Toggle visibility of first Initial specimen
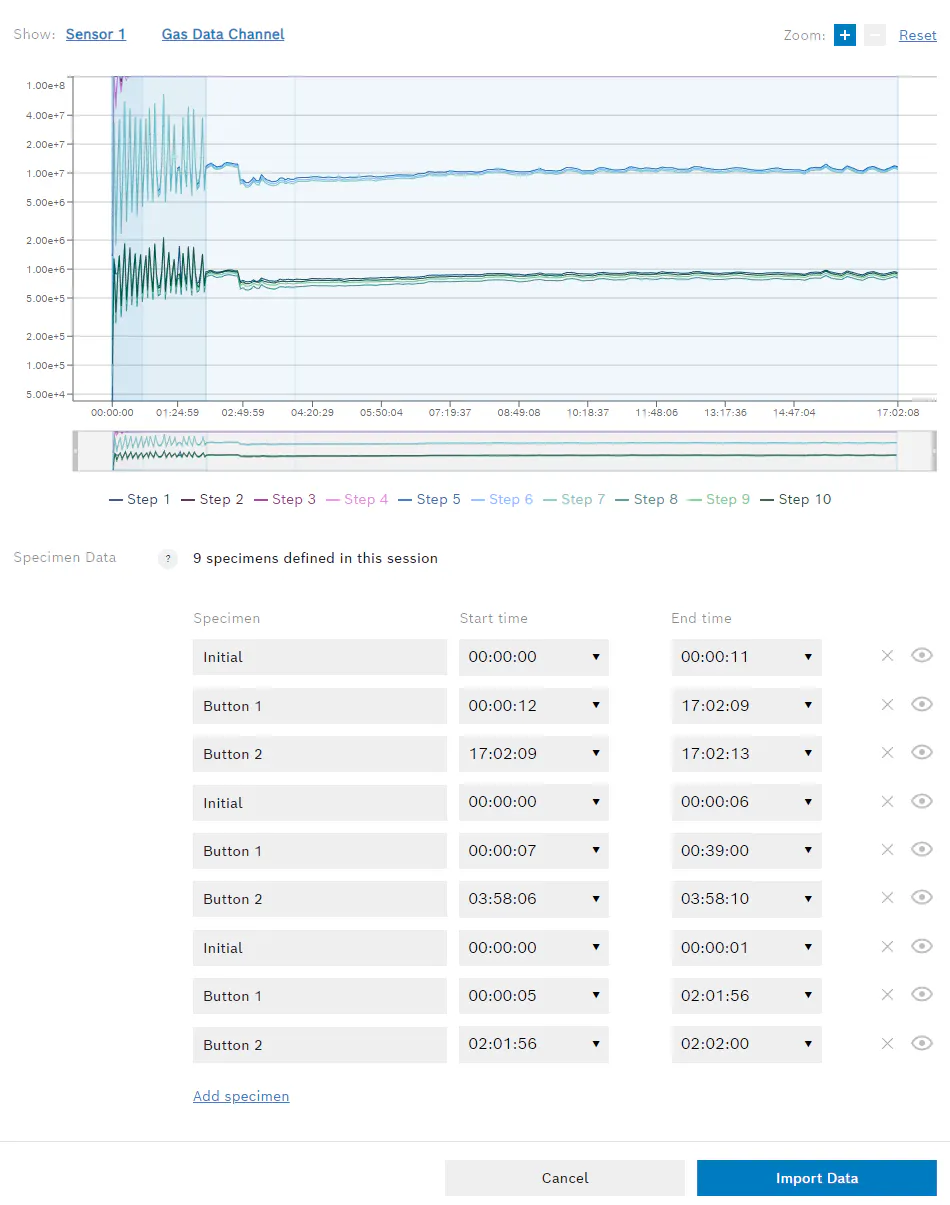The width and height of the screenshot is (950, 1205). 922,656
